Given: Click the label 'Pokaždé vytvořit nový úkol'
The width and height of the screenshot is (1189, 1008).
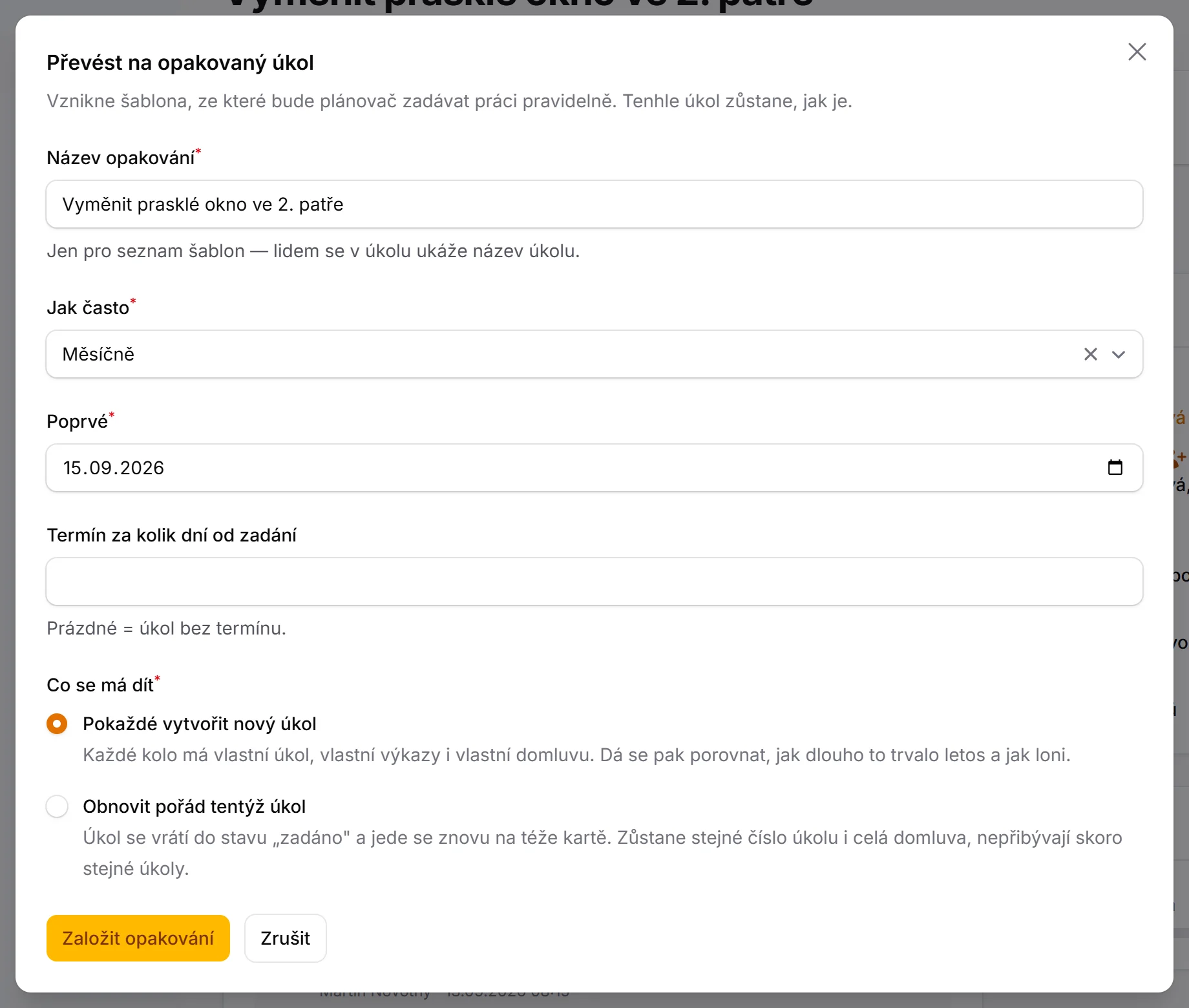Looking at the screenshot, I should point(200,724).
